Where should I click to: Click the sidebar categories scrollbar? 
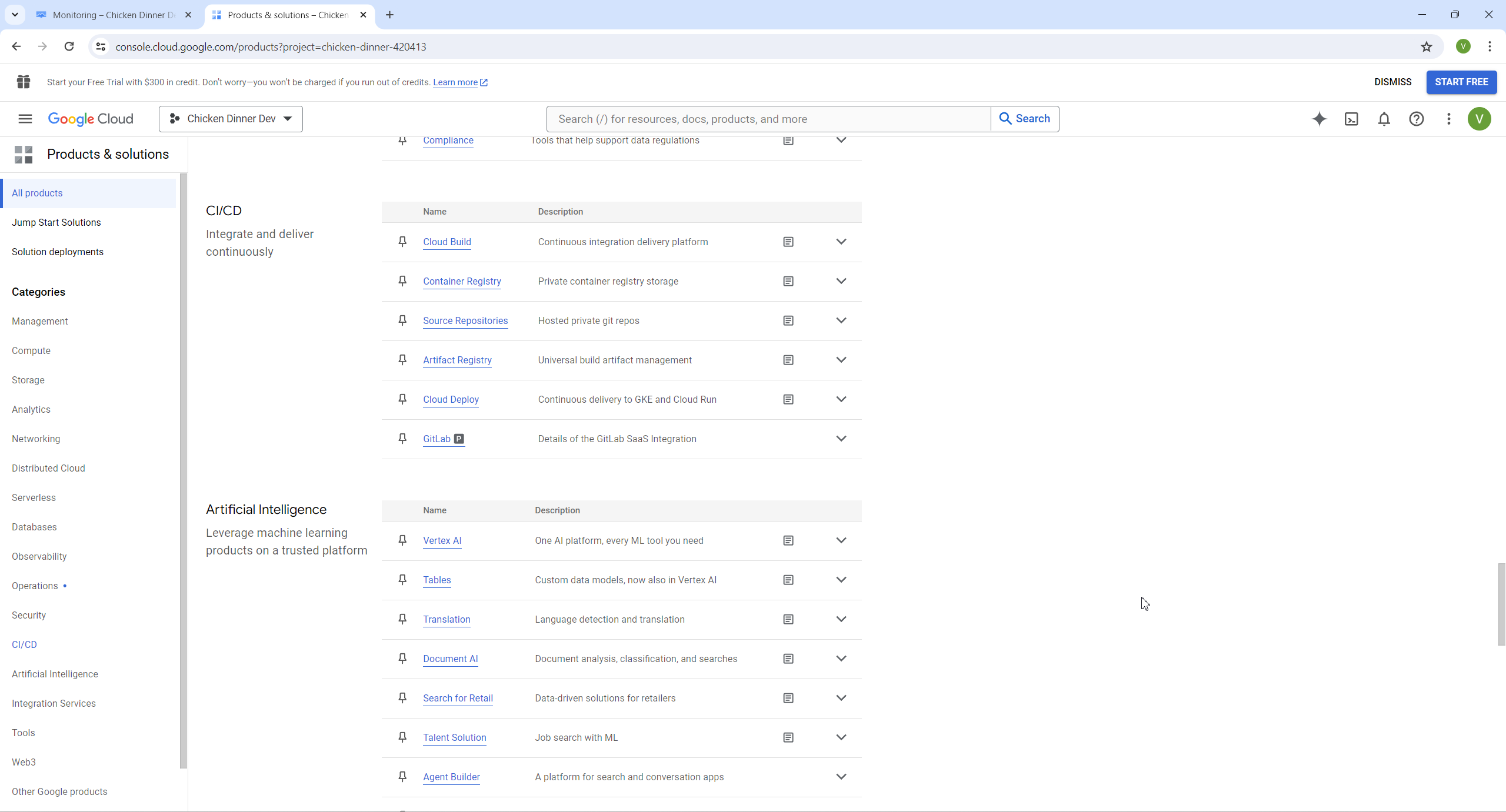tap(184, 470)
